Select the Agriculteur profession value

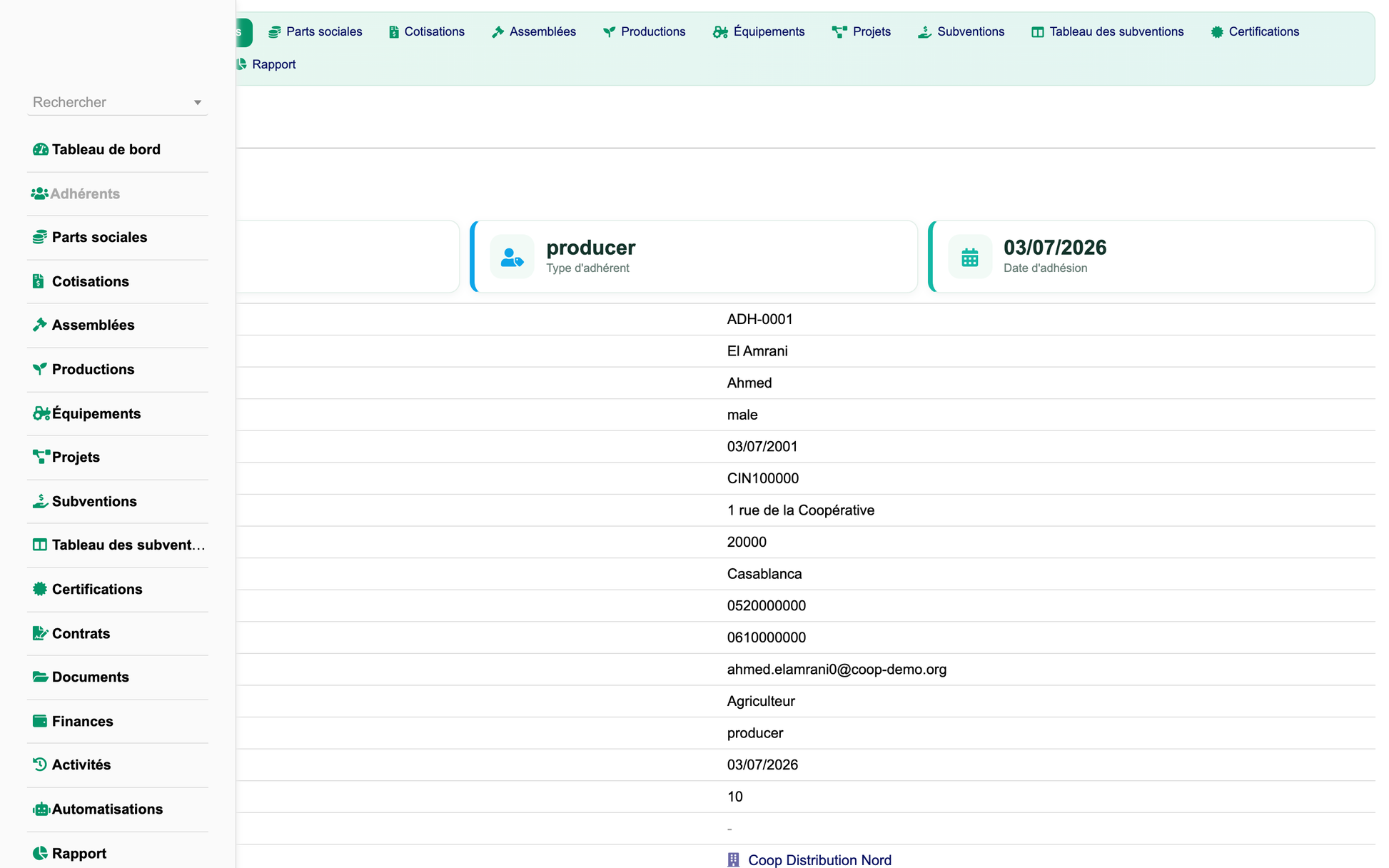click(x=761, y=701)
